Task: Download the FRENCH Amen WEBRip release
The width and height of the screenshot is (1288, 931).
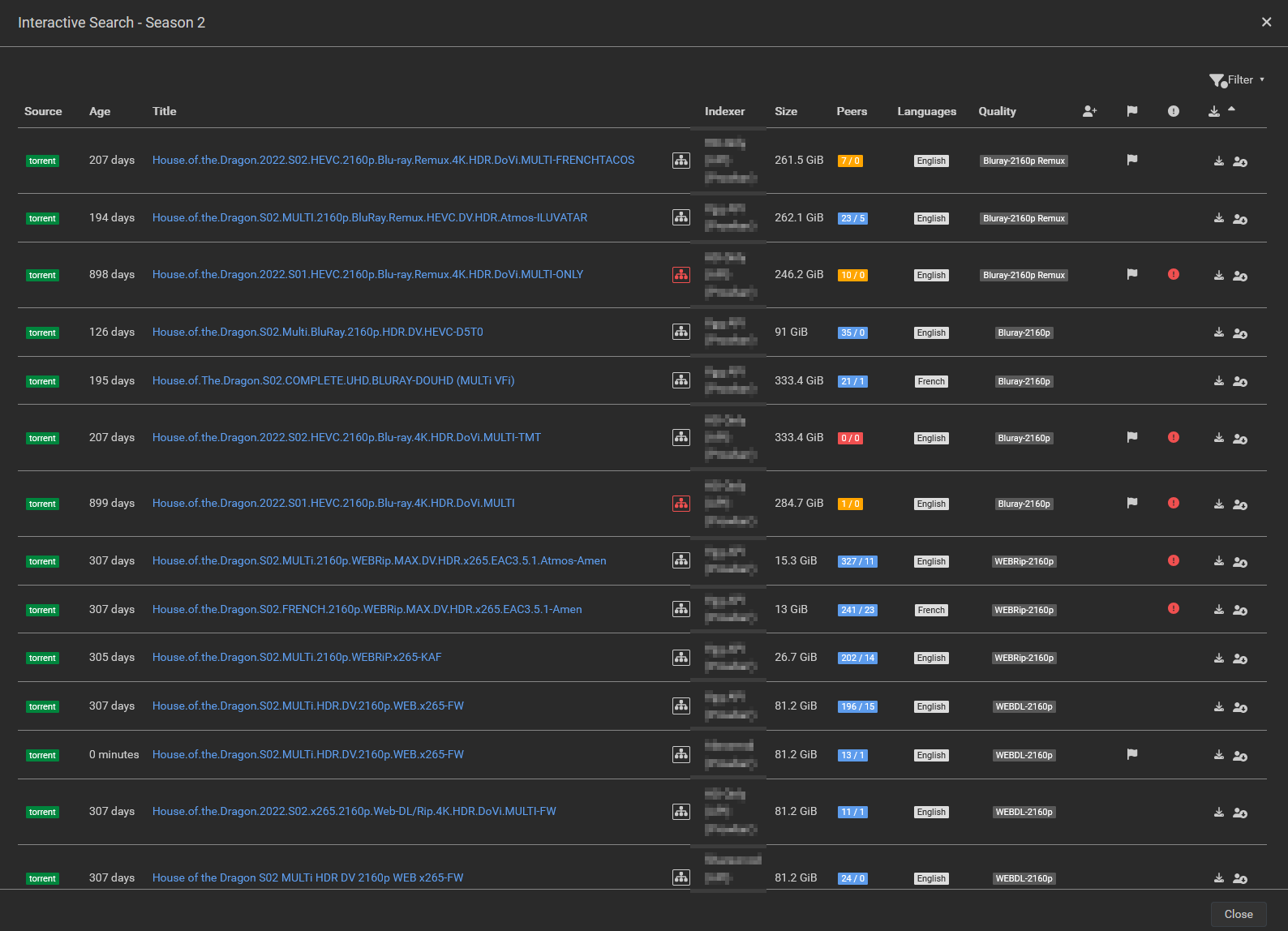Action: point(1218,610)
